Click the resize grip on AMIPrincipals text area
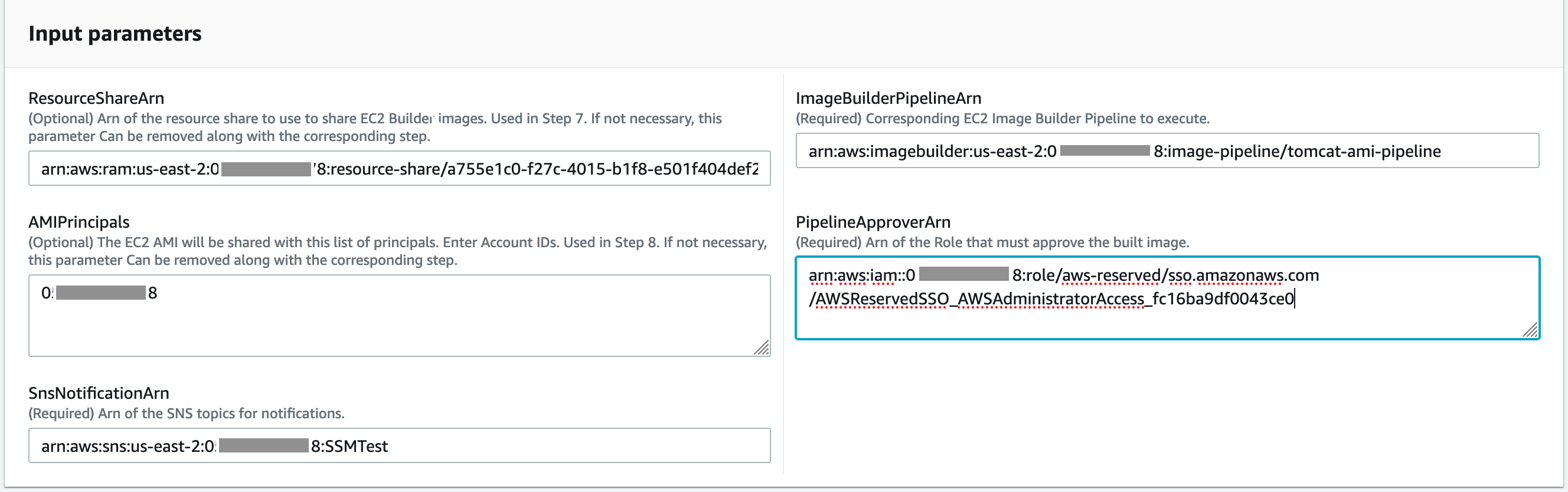The height and width of the screenshot is (492, 1568). coord(763,349)
